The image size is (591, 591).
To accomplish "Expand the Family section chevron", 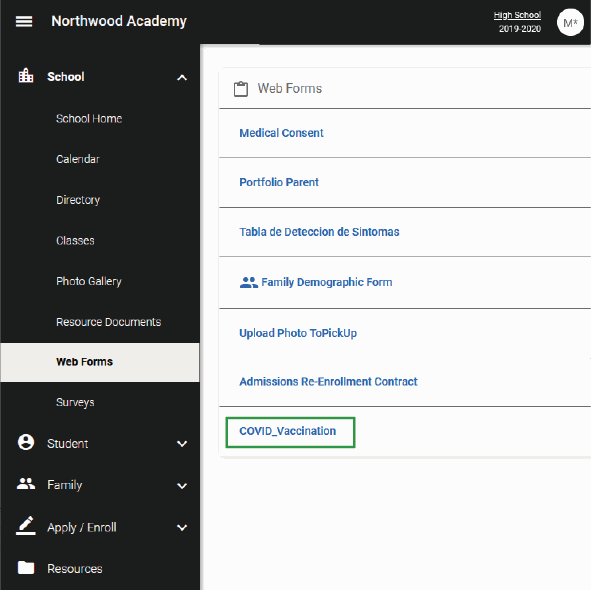I will 182,486.
